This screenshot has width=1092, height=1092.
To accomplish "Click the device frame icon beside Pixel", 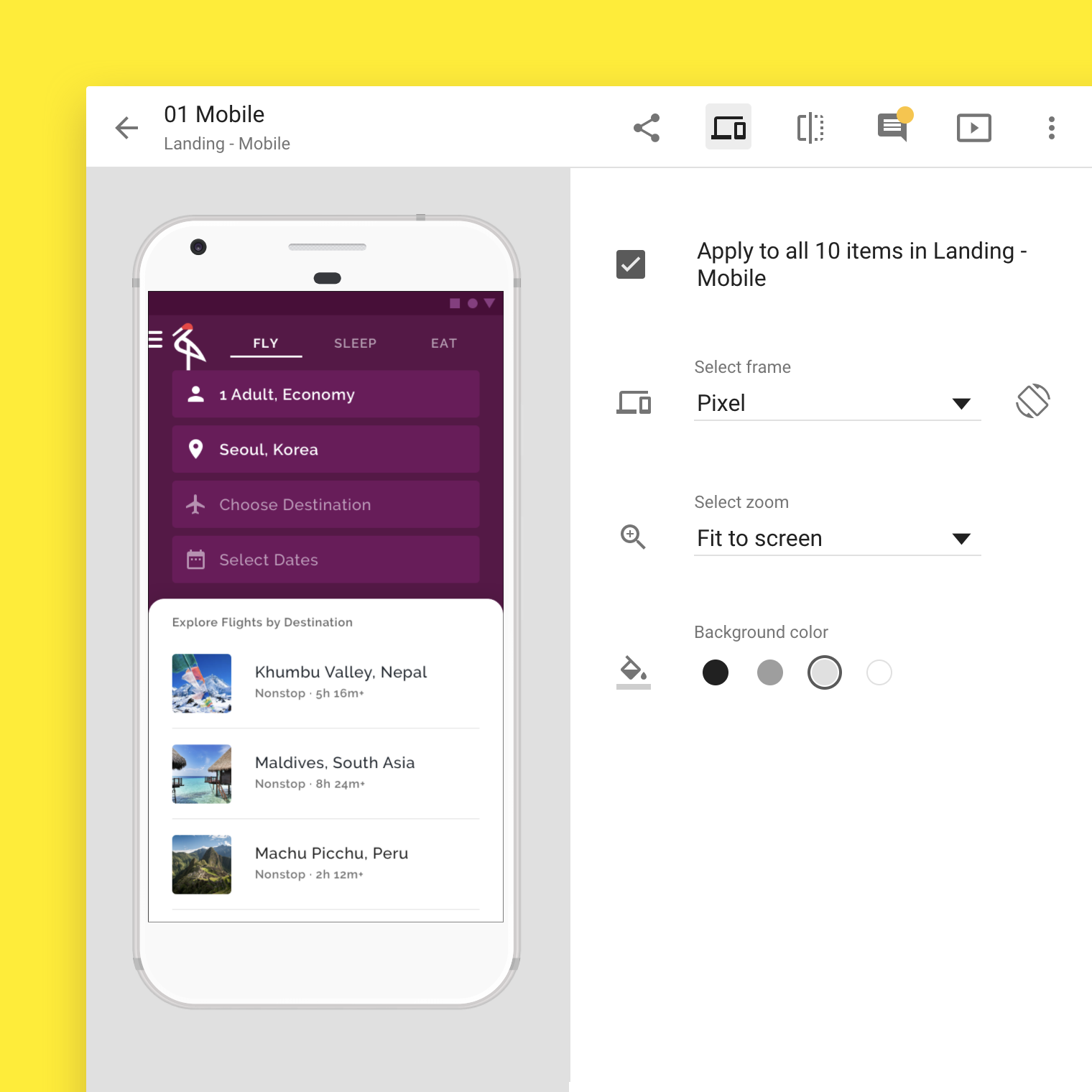I will point(634,402).
